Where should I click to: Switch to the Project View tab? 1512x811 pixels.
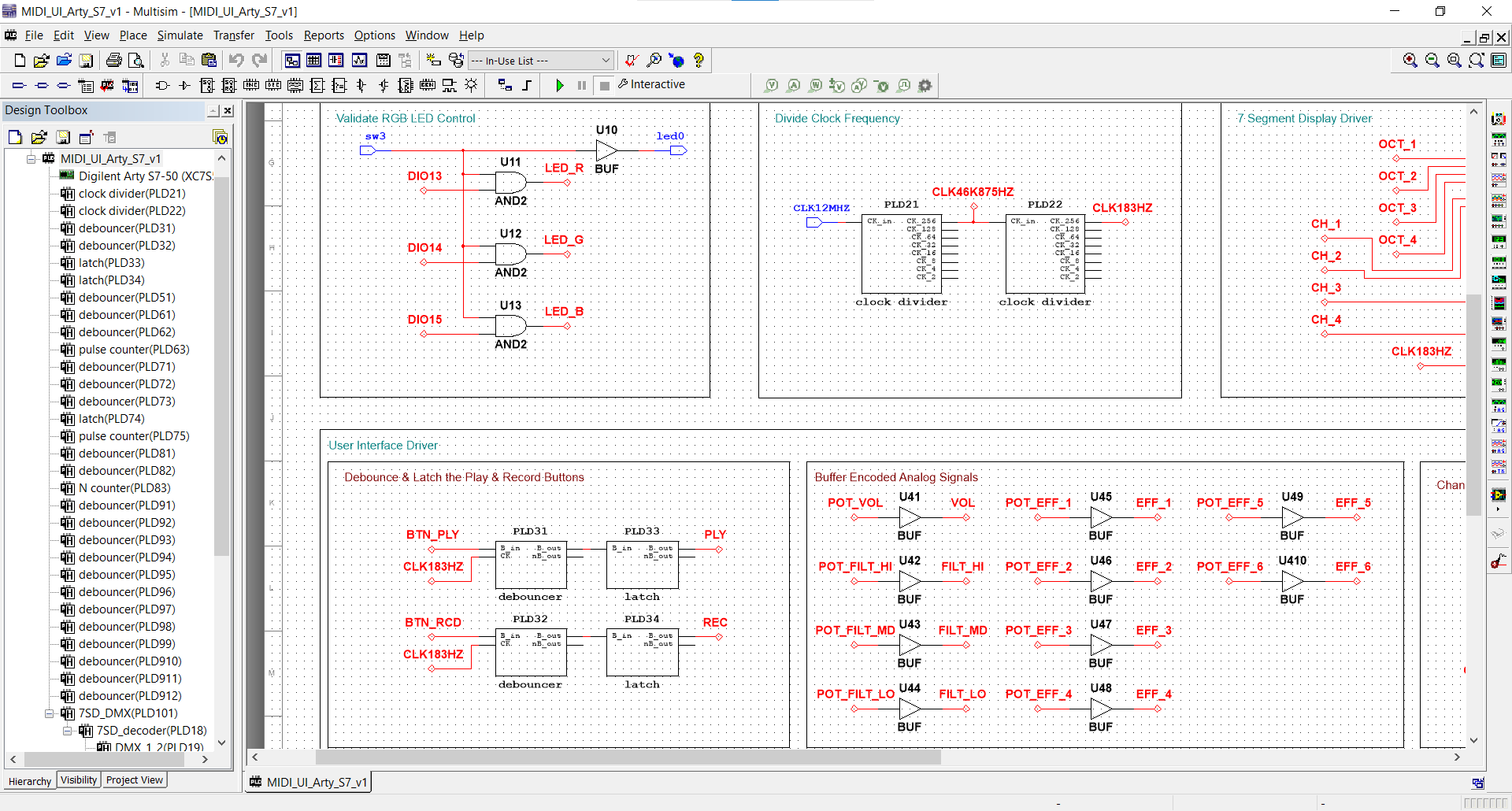coord(135,780)
